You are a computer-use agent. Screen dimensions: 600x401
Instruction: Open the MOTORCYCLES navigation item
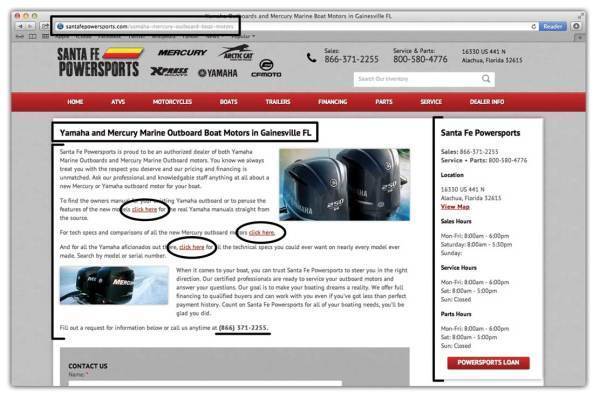coord(172,102)
